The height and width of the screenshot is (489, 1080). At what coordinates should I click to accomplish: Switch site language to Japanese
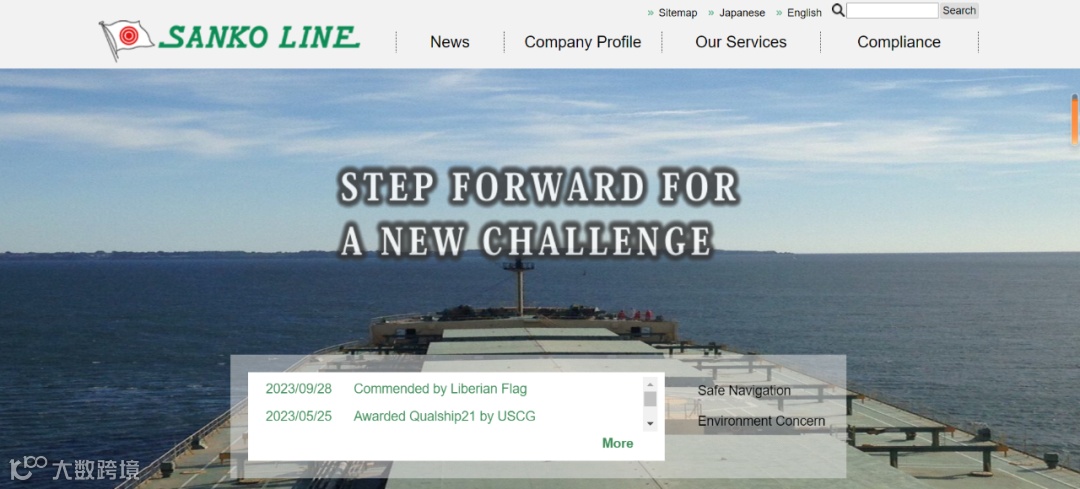[742, 12]
